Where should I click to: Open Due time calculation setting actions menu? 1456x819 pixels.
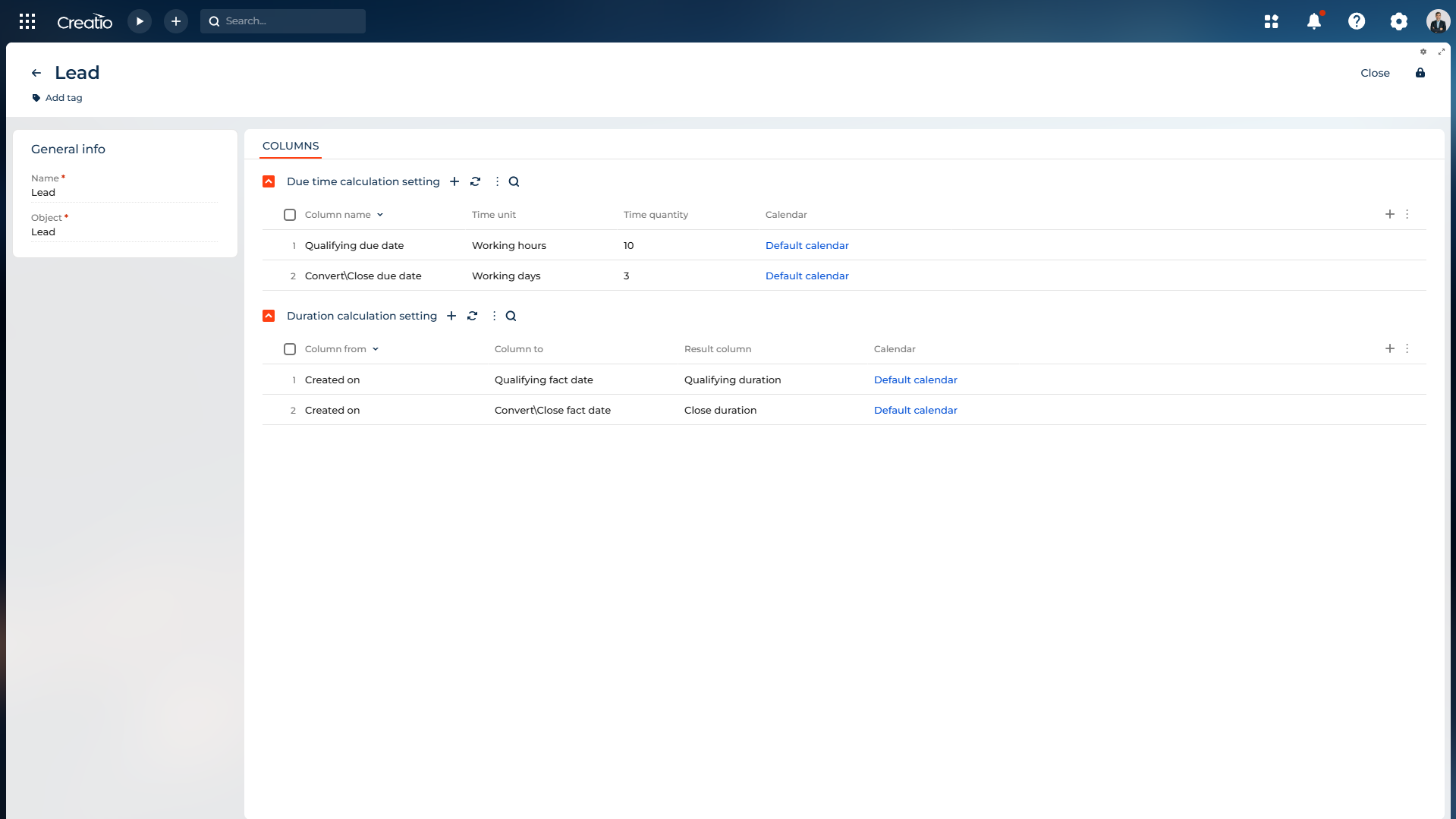pos(497,181)
